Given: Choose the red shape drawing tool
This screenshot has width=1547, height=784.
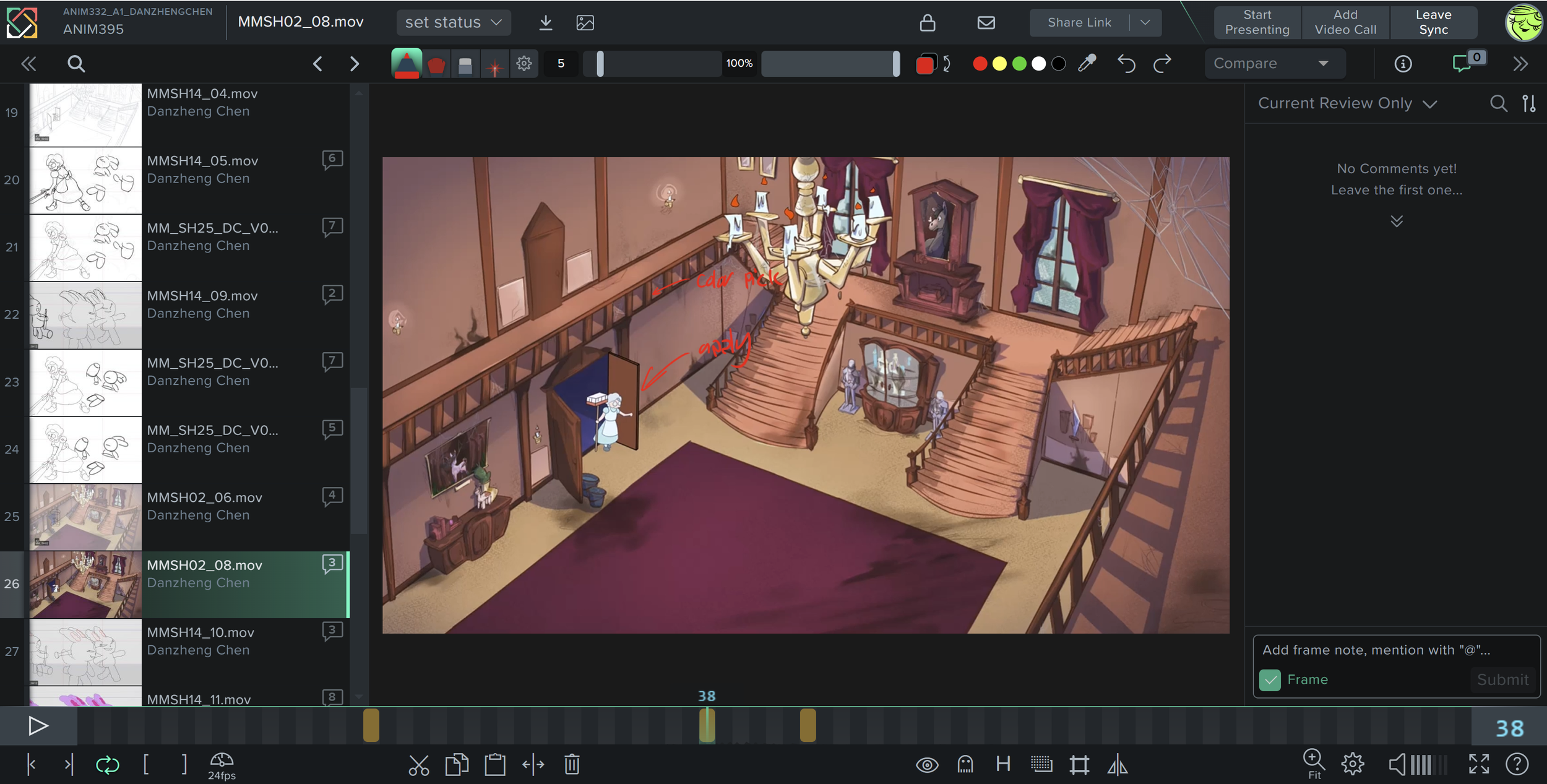Looking at the screenshot, I should [x=436, y=64].
